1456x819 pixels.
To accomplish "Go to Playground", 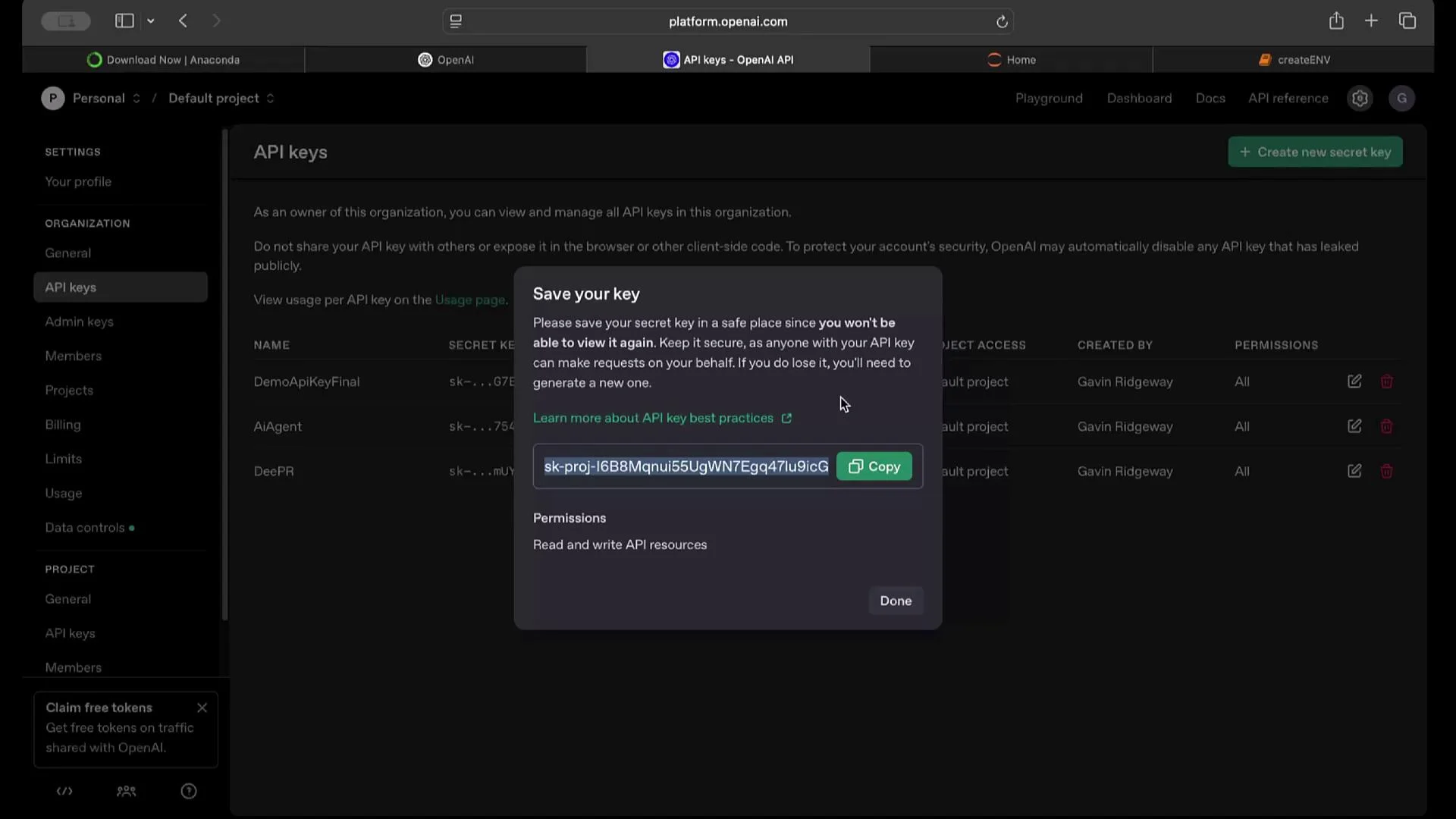I will 1049,99.
